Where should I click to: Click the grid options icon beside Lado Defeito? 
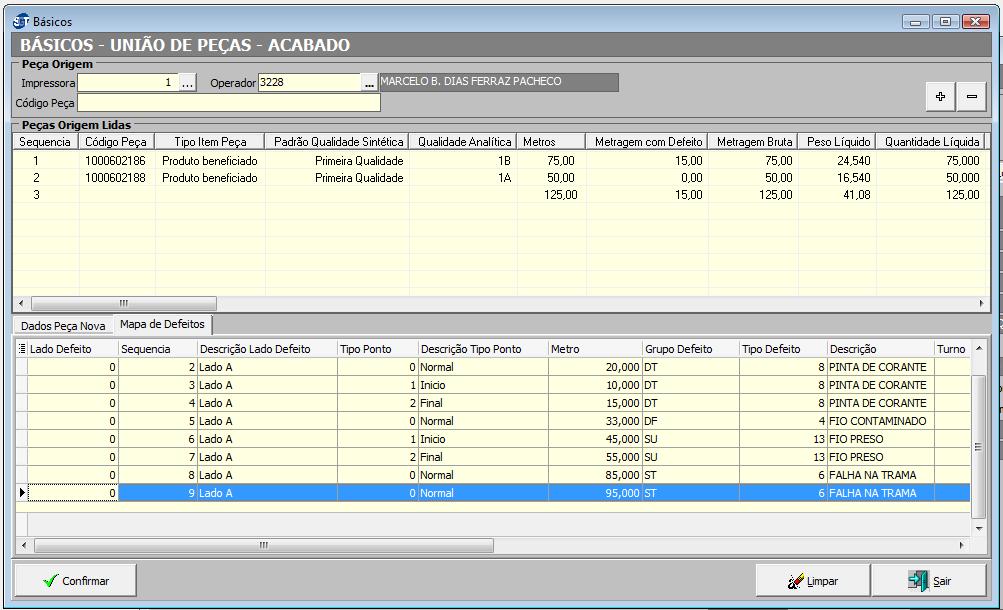point(22,349)
